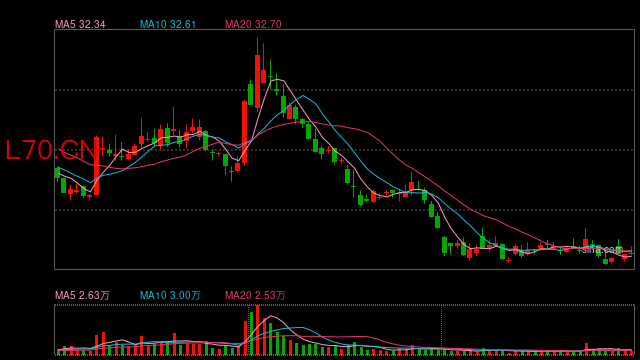Screen dimensions: 640x360
Task: Click the price MA5 32.34 label
Action: click(80, 24)
